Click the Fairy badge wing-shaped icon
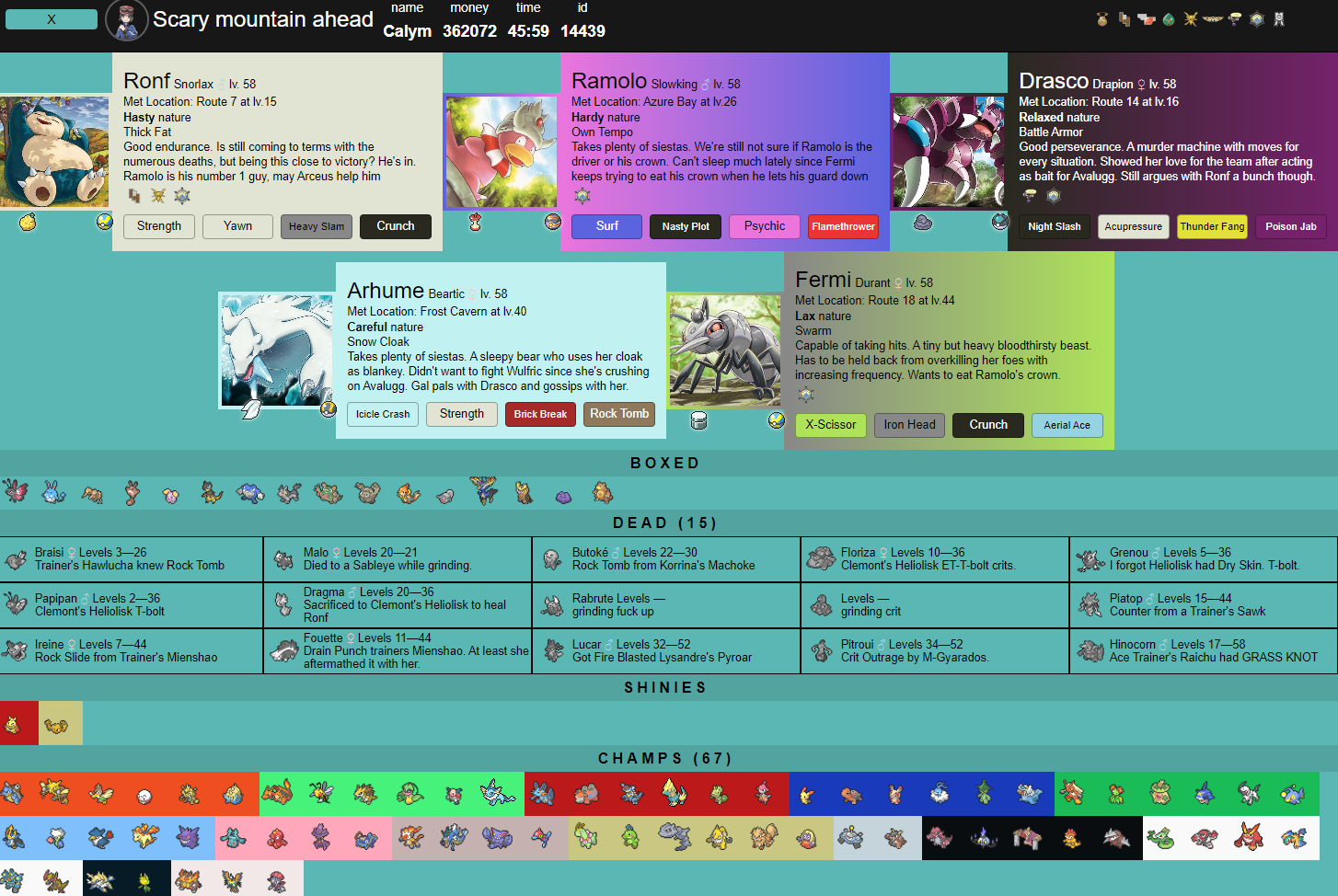This screenshot has width=1338, height=896. click(1213, 19)
